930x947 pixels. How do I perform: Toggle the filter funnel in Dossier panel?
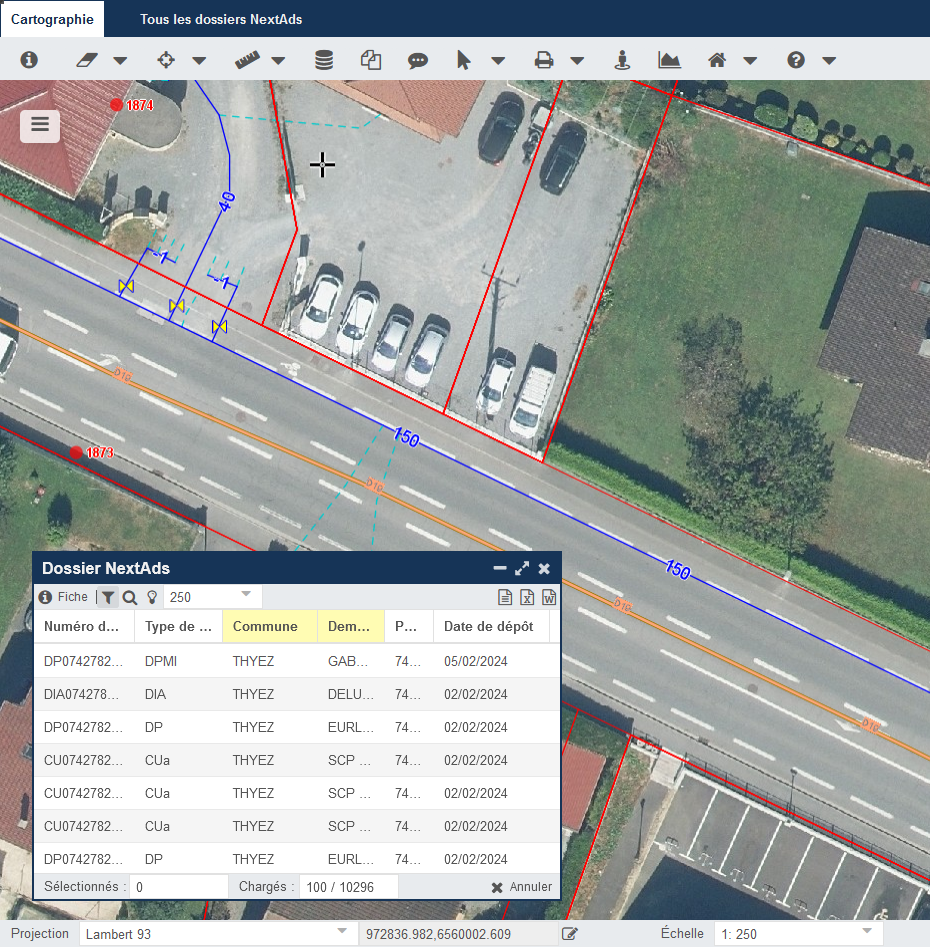[x=108, y=598]
